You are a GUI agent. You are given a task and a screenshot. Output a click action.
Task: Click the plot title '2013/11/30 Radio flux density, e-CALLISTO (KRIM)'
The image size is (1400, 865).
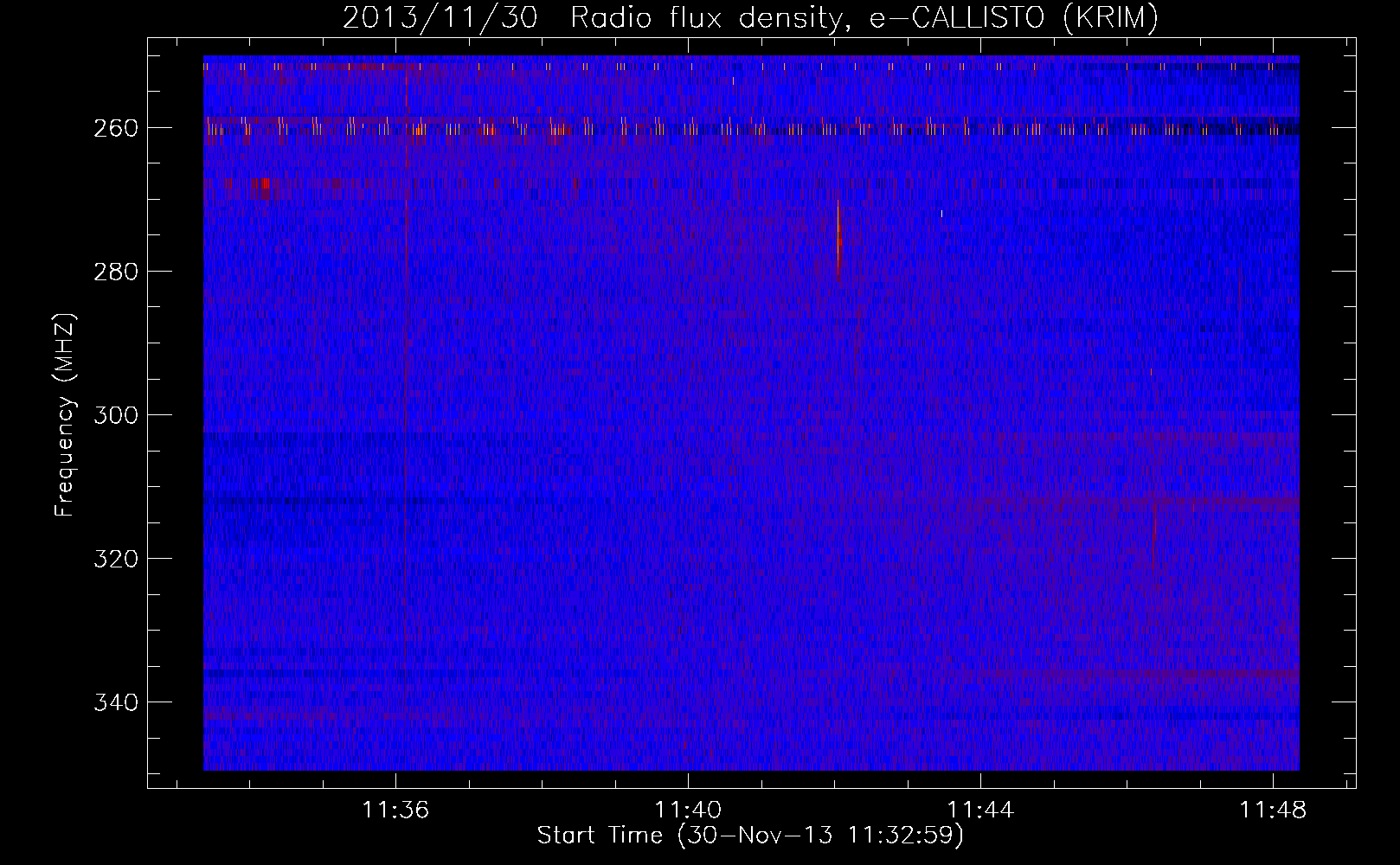(x=750, y=18)
